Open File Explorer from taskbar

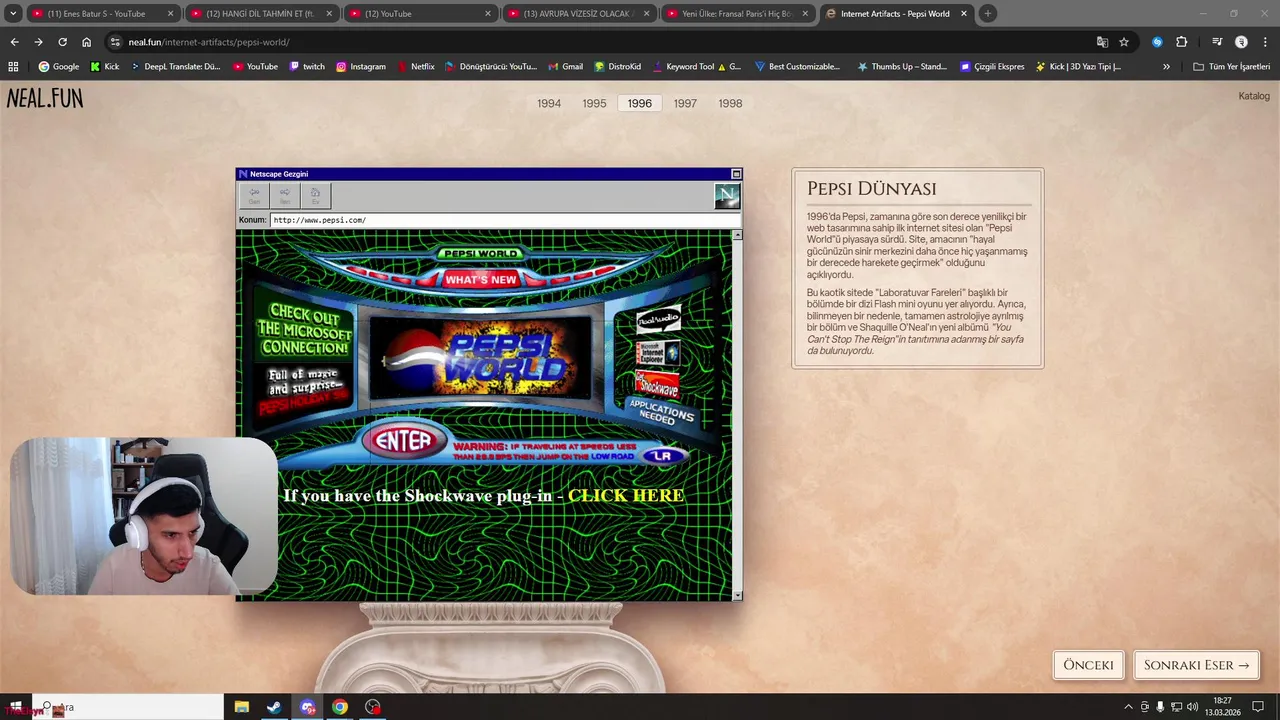(x=241, y=707)
